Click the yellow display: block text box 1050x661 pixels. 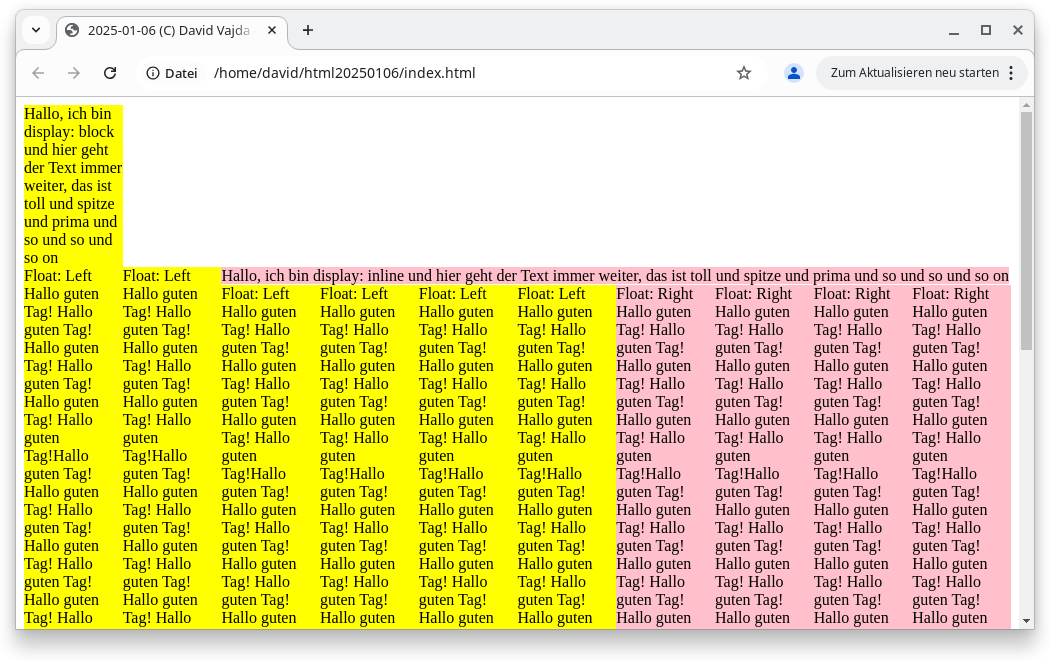coord(70,185)
